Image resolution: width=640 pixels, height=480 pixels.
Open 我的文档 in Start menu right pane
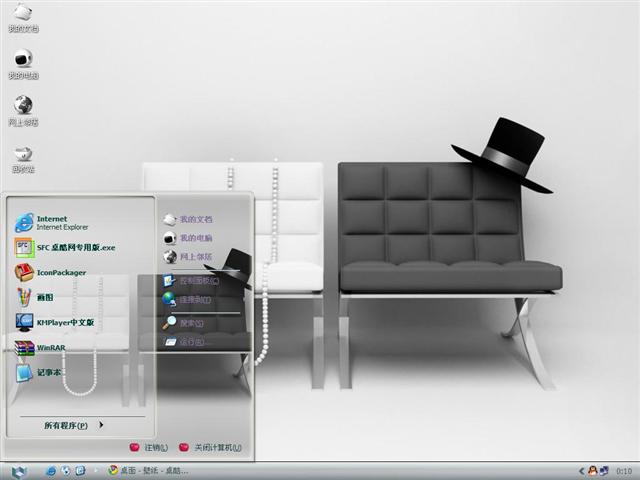[x=194, y=219]
